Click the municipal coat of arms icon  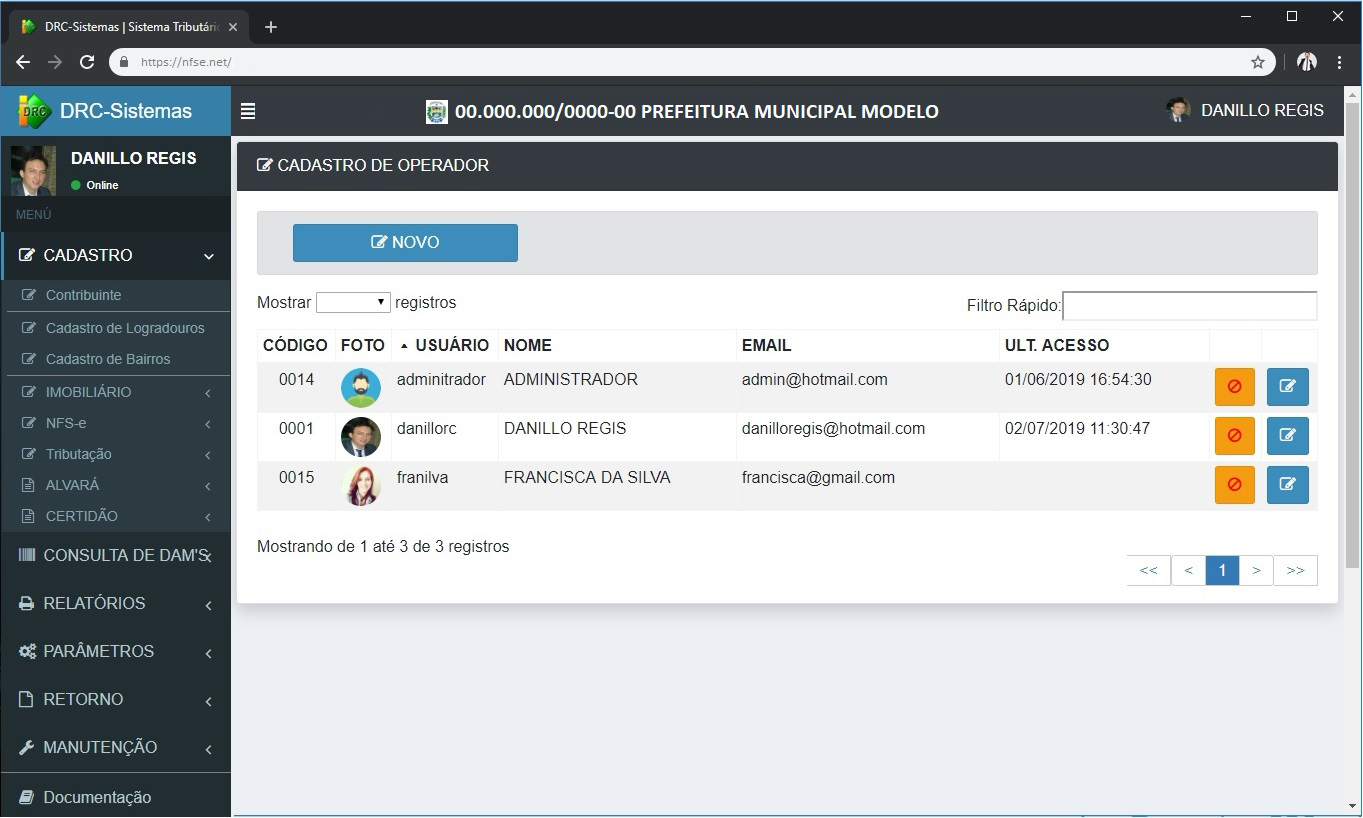tap(437, 111)
